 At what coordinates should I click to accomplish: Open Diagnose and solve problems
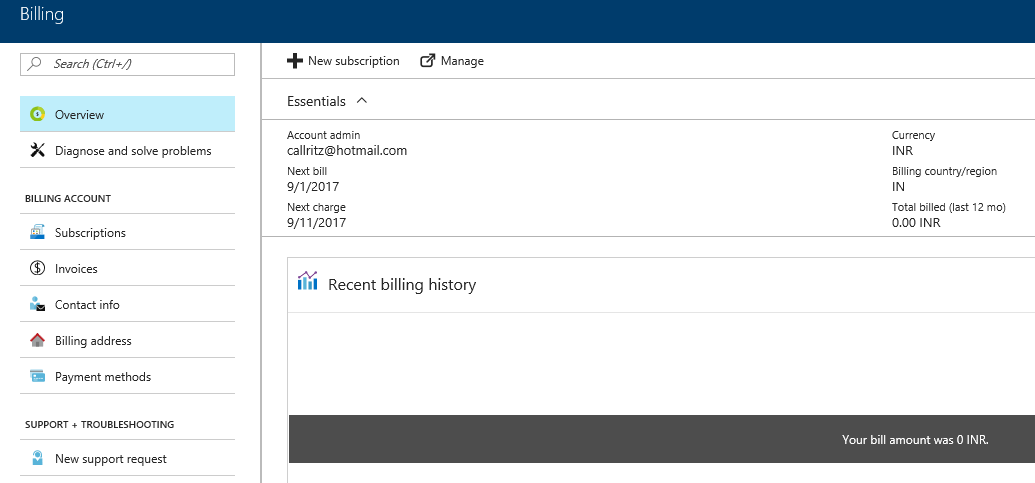(127, 150)
